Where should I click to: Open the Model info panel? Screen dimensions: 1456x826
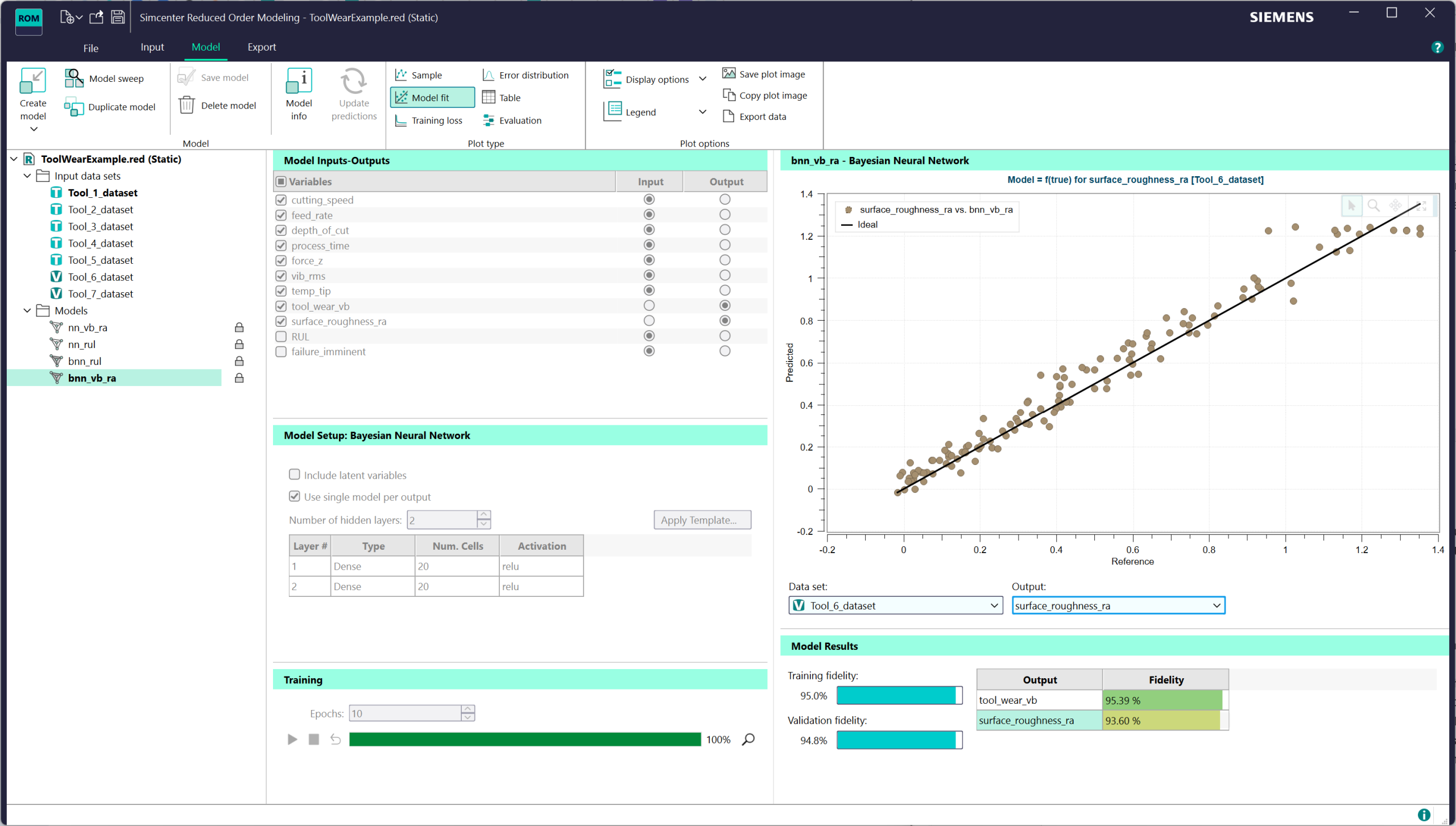[x=299, y=94]
